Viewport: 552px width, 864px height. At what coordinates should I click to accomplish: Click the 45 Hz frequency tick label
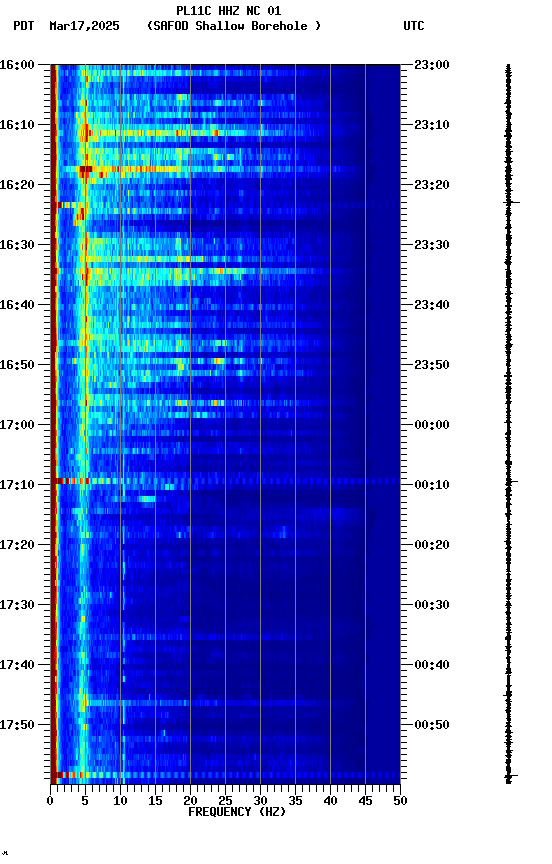coord(365,801)
